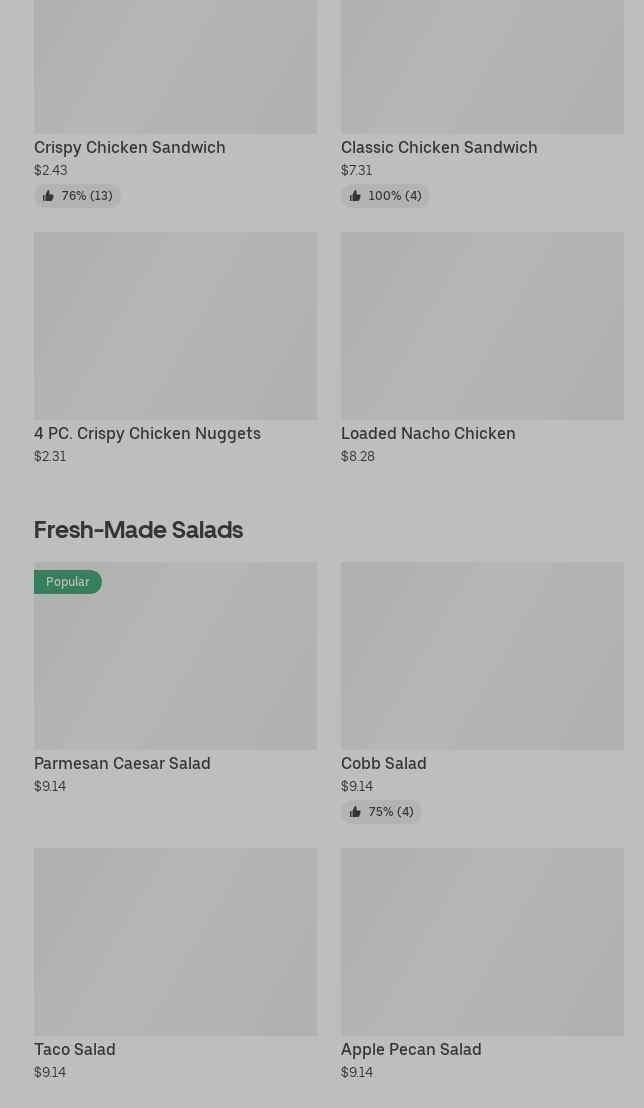Select the Apple Pecan Salad photo
Screen dimensions: 644x1108
coord(482,942)
